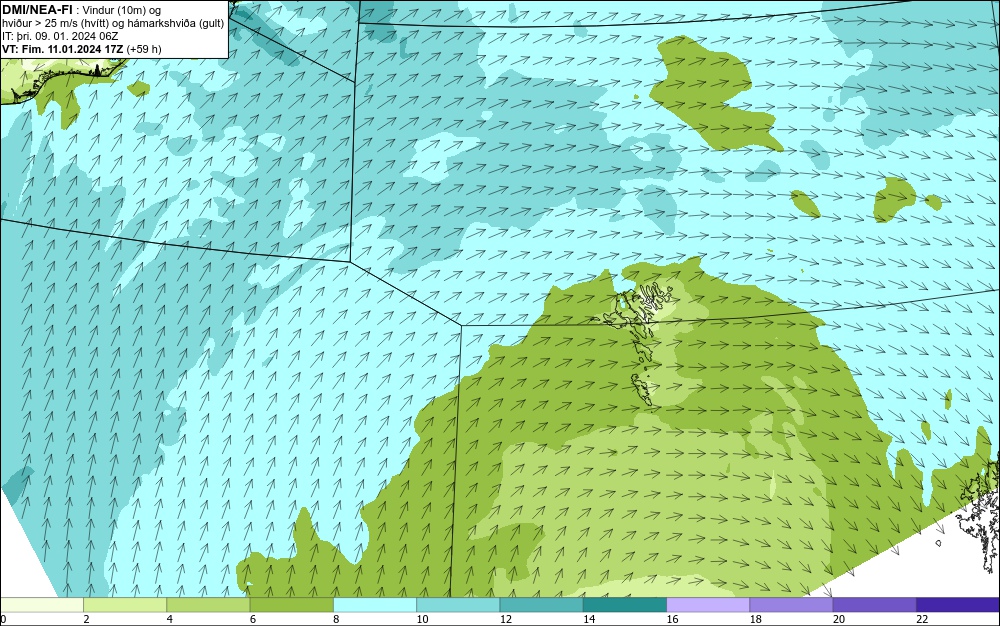Click the 10-12 m/s light teal legend swatch
Screen dimensions: 1000x626
coord(458,604)
